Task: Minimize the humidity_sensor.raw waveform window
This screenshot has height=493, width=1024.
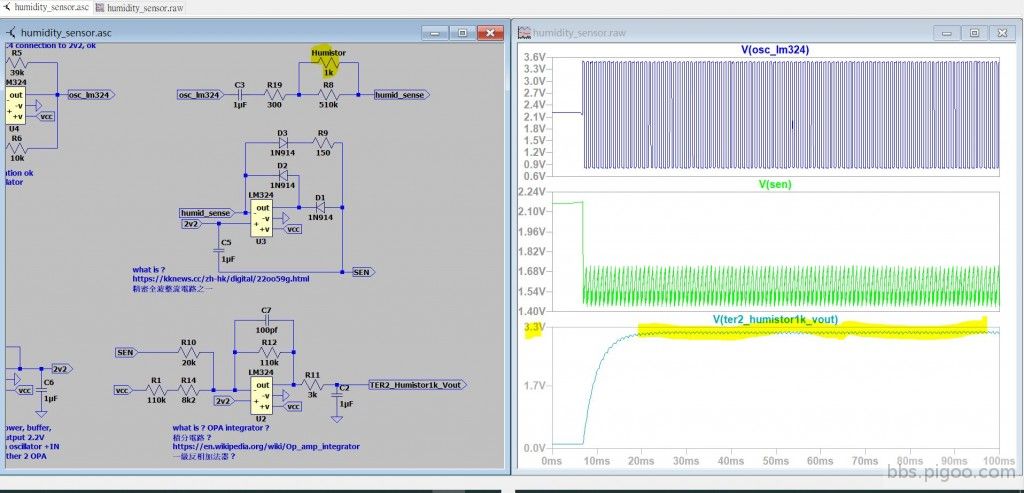Action: click(x=946, y=33)
